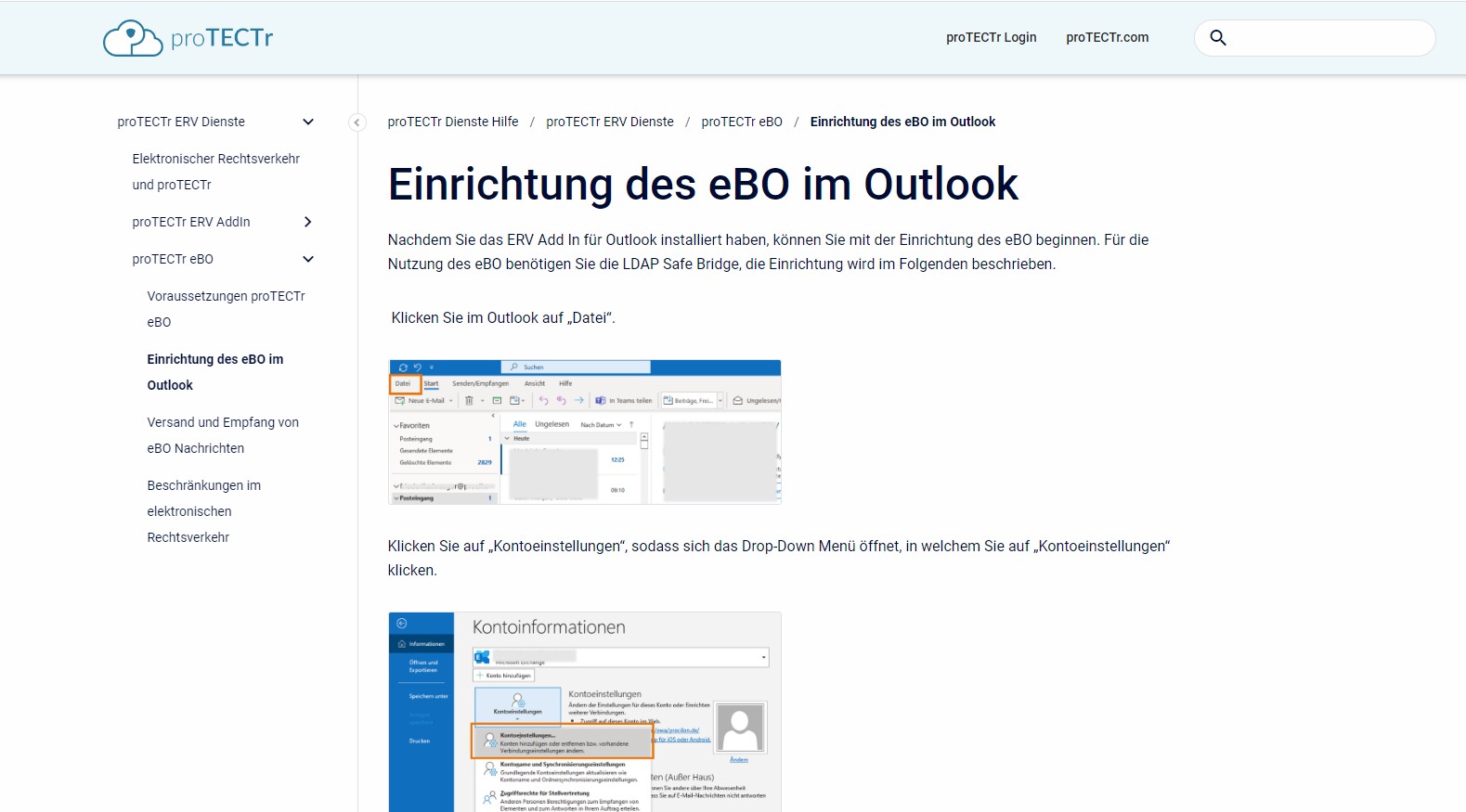Open proTECTr ERV Dienste in sidebar
Viewport: 1466px width, 812px height.
tap(181, 122)
